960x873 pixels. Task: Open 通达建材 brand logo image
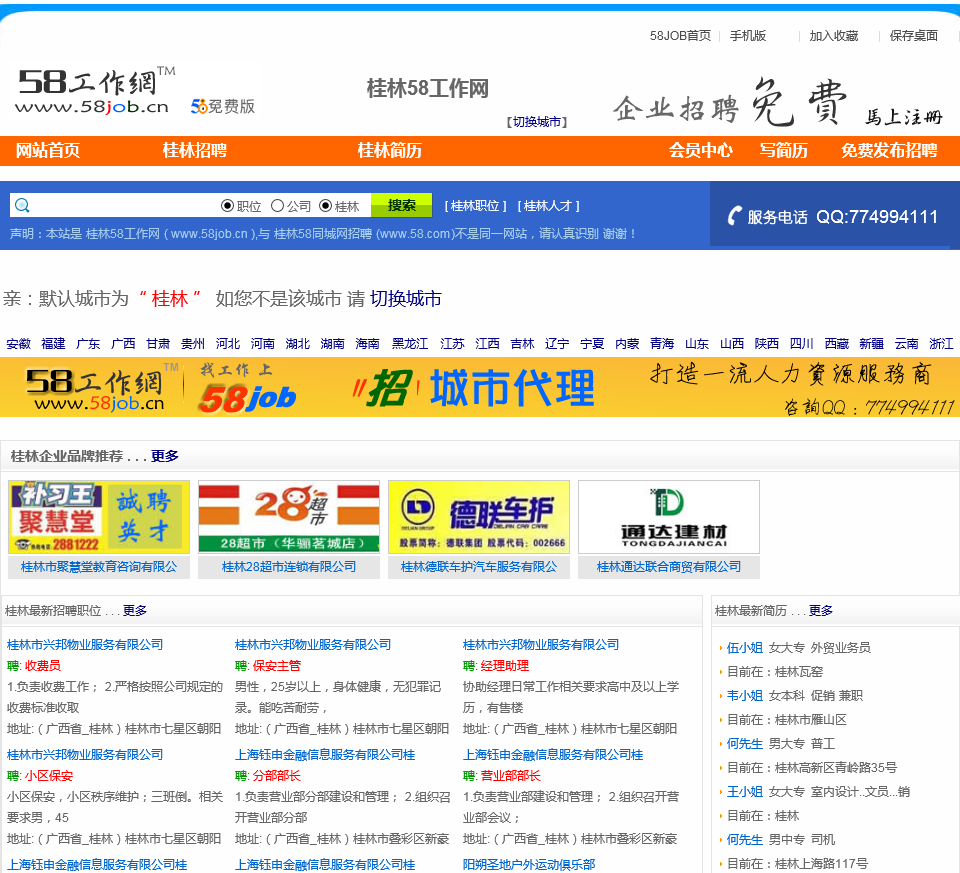669,517
